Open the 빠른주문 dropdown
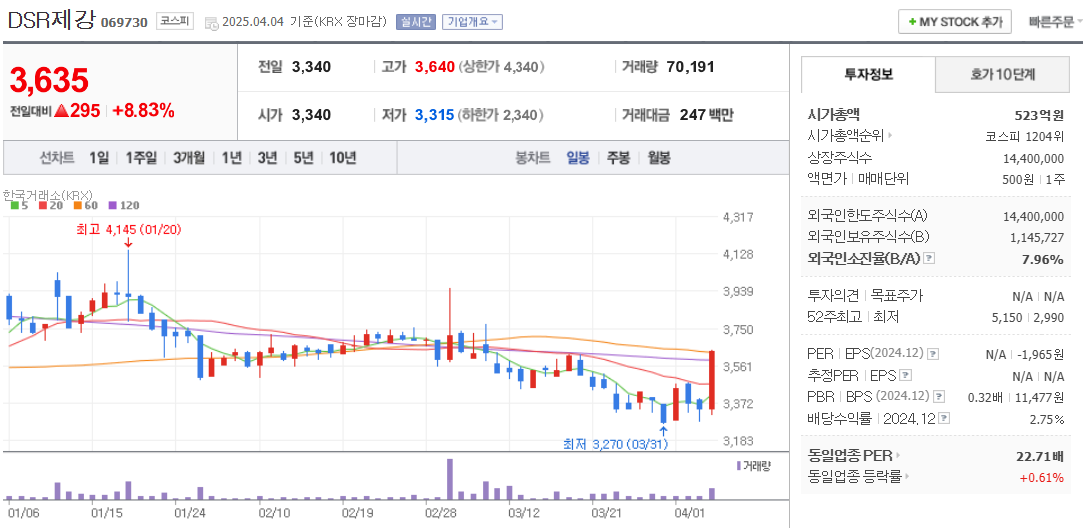This screenshot has height=528, width=1089. pos(1056,22)
